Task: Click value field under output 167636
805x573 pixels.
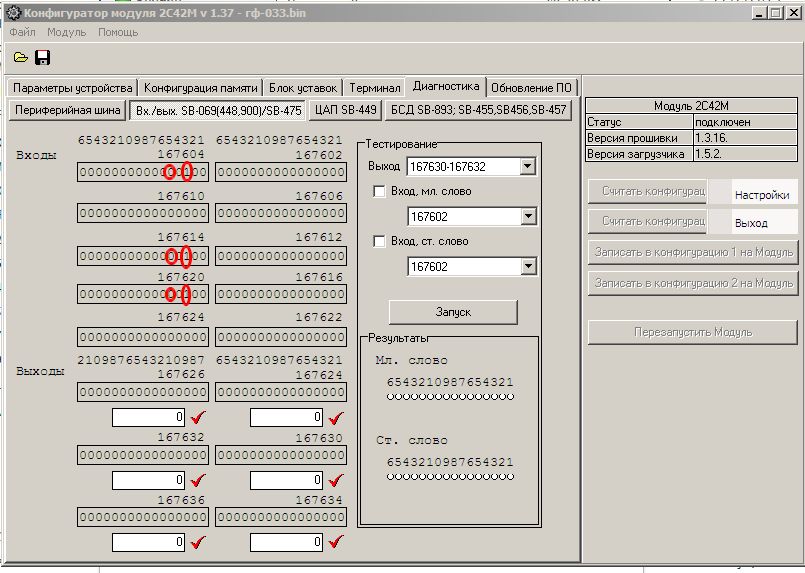Action: click(148, 542)
